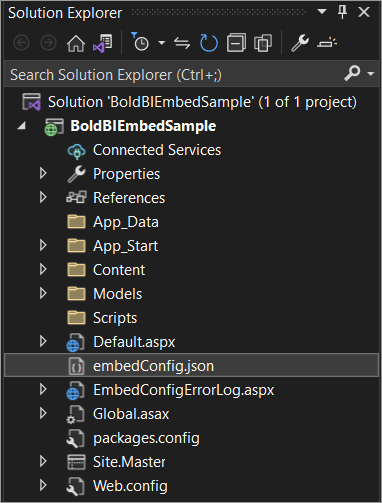Select EmbedConfigErrorLog.aspx file name
Image resolution: width=382 pixels, height=503 pixels.
point(183,390)
